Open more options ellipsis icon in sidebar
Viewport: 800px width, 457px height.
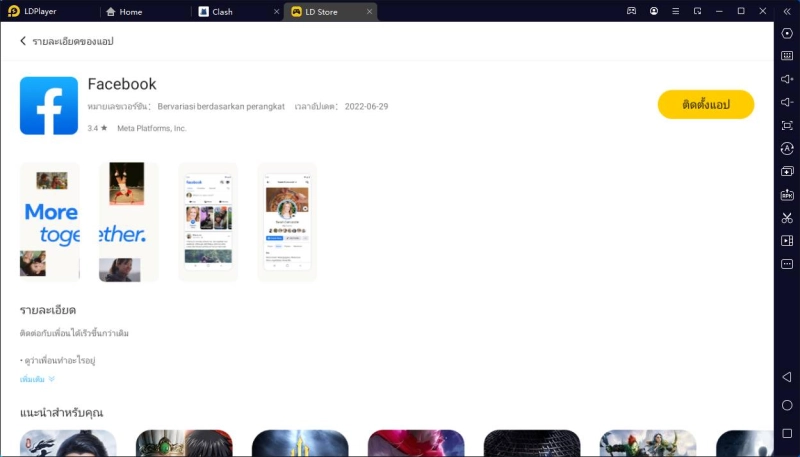coord(787,264)
